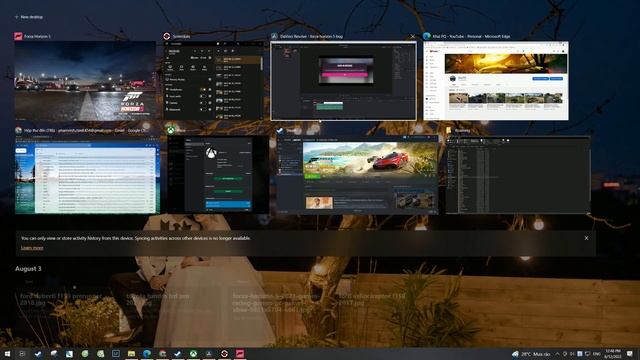640x360 pixels.
Task: Switch to the Xbox app window thumbnail
Action: (x=218, y=175)
